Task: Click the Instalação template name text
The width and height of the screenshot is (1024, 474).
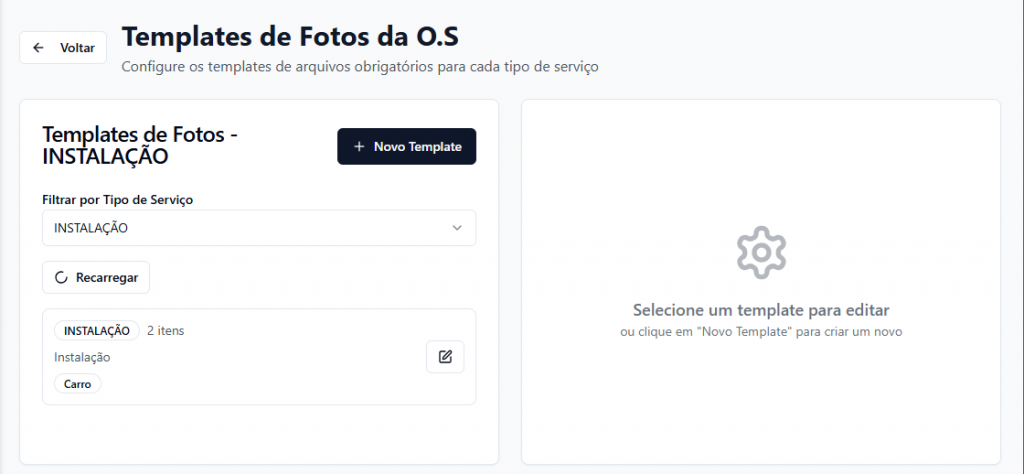Action: point(82,357)
